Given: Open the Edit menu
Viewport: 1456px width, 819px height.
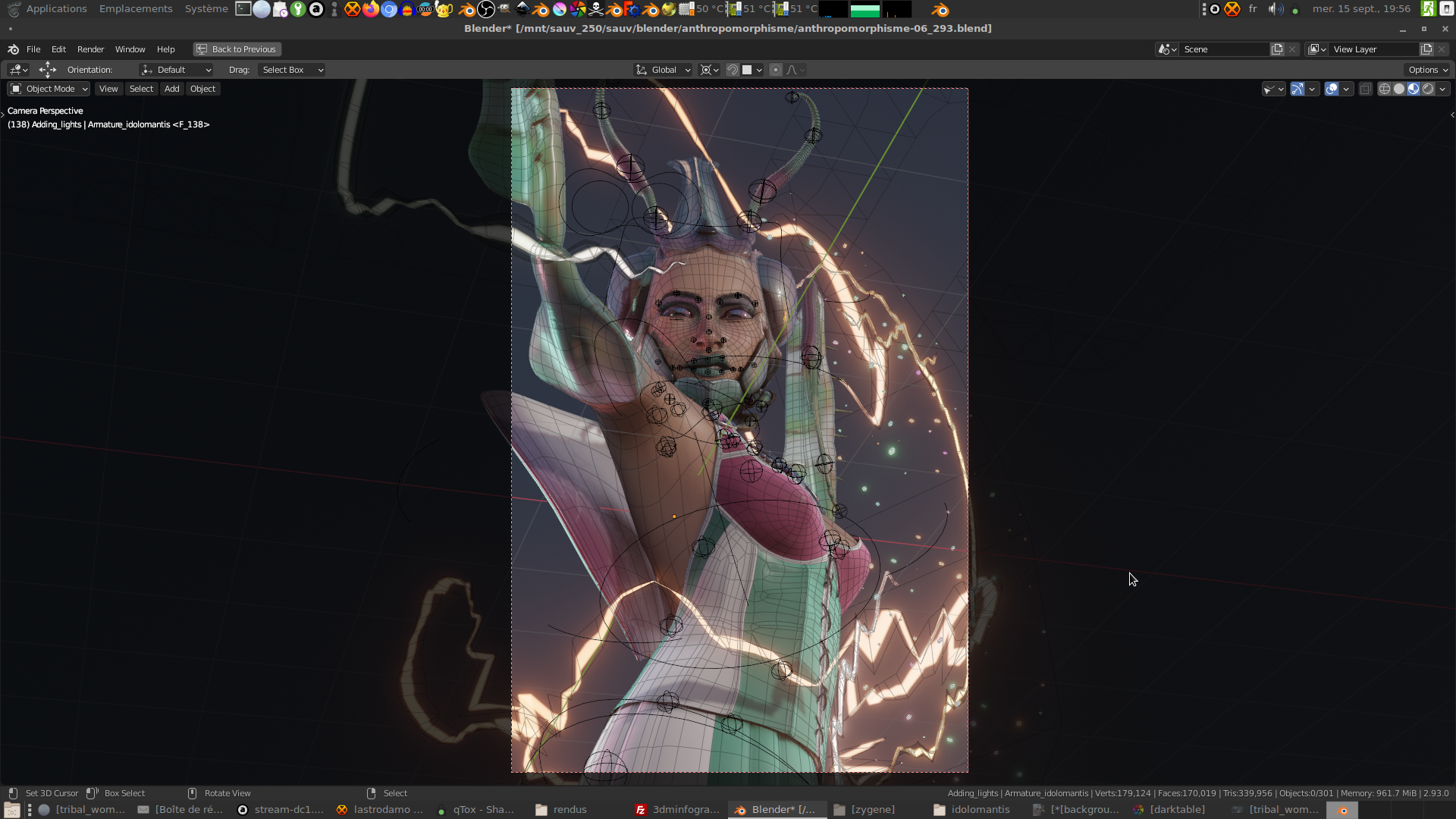Looking at the screenshot, I should tap(58, 49).
